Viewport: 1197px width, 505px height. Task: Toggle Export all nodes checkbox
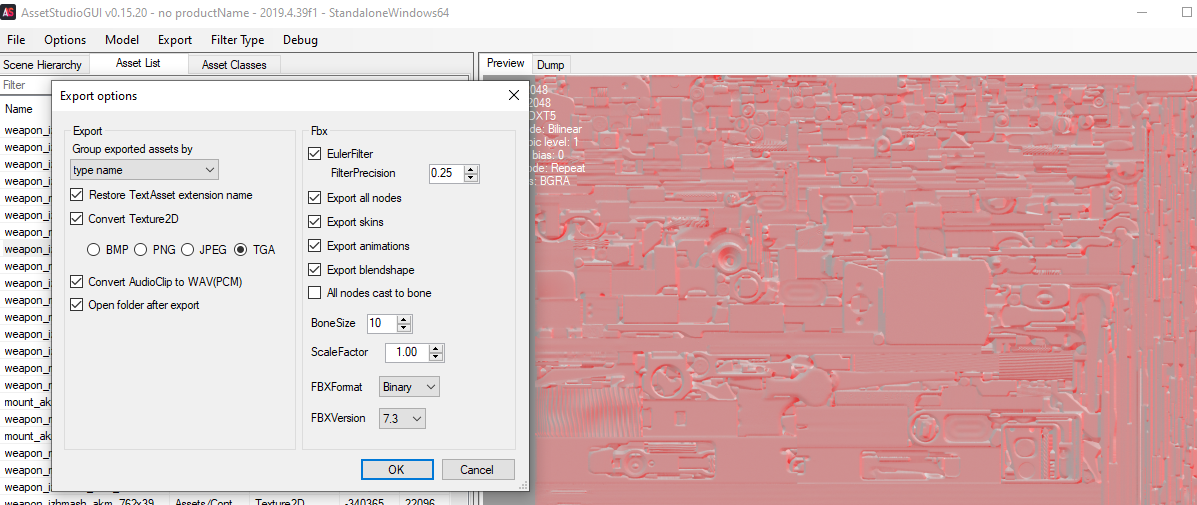click(315, 198)
